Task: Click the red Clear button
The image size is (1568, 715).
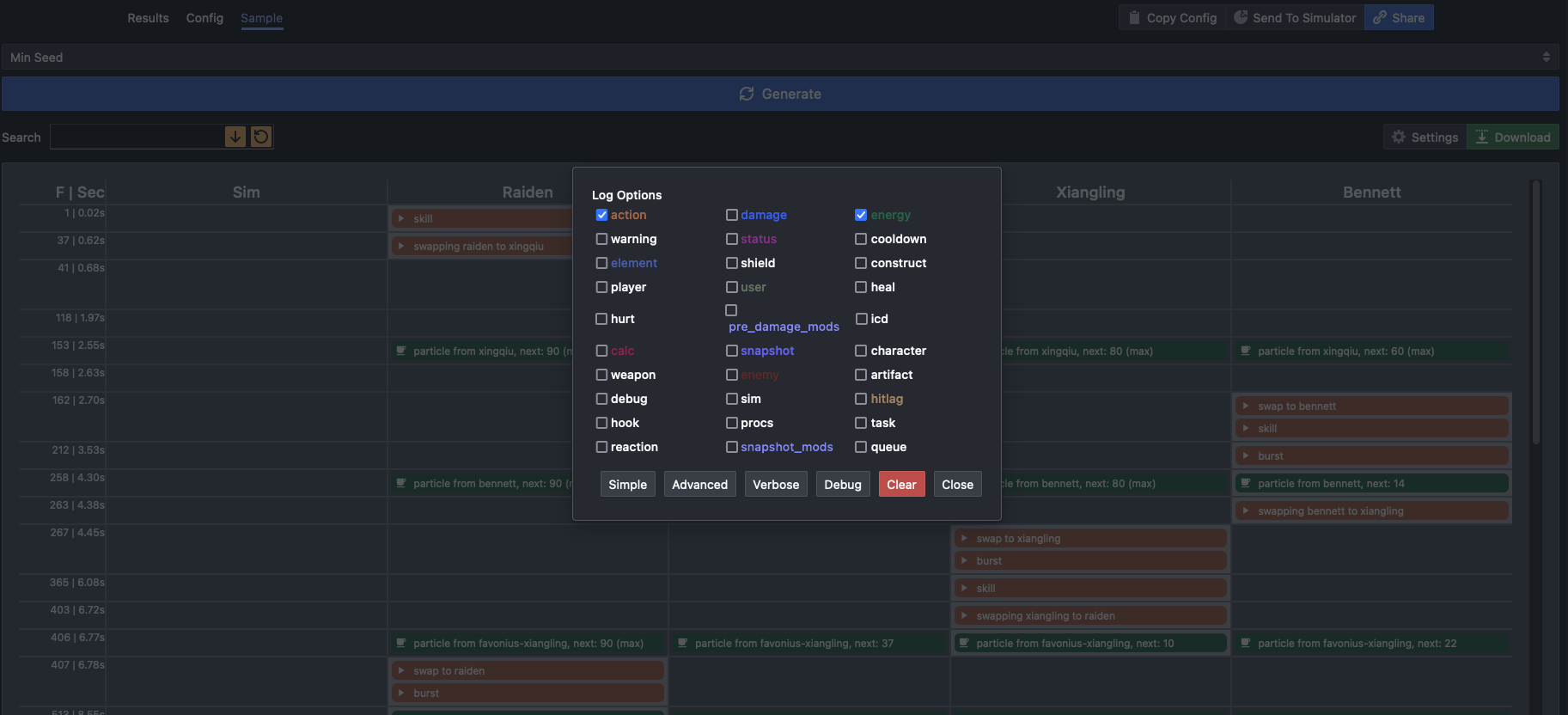Action: pyautogui.click(x=901, y=484)
